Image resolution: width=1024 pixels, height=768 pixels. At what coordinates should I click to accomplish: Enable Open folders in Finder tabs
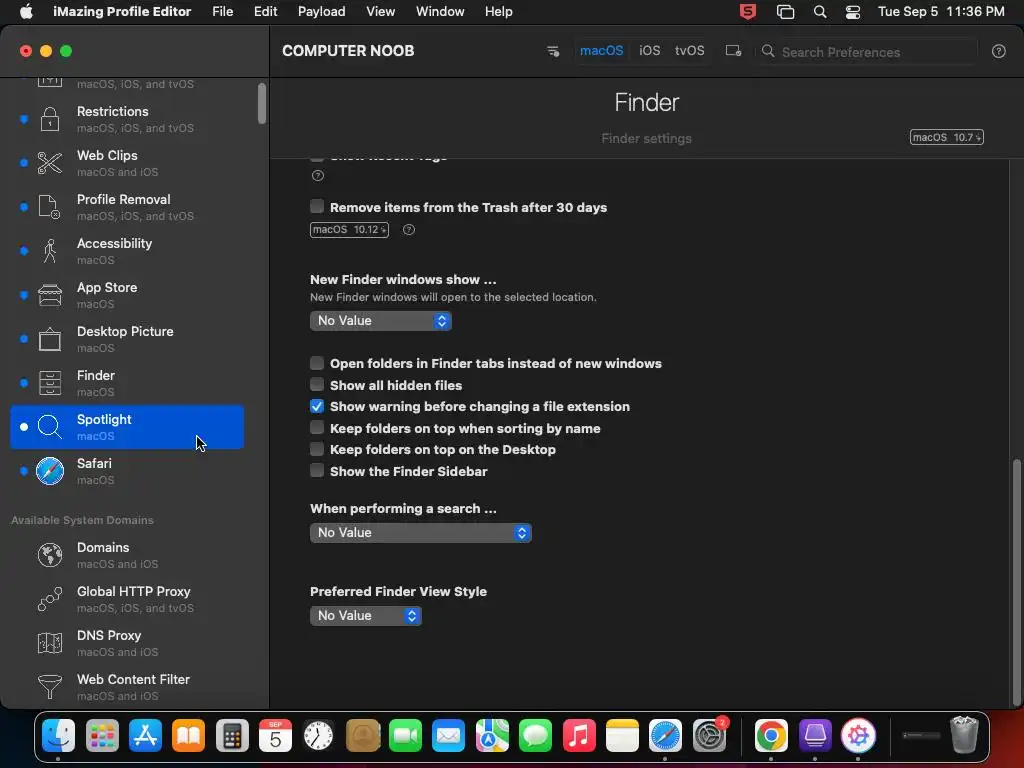coord(317,363)
